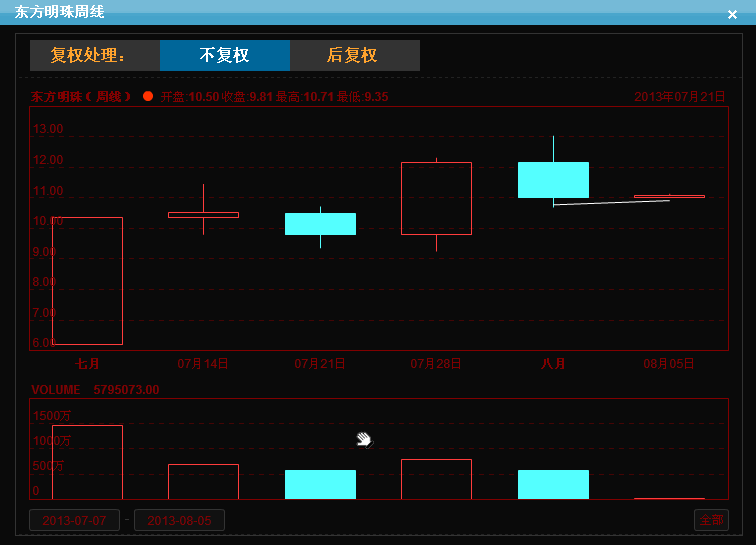Click the 08月05日 x-axis date label
The width and height of the screenshot is (756, 545).
tap(669, 364)
